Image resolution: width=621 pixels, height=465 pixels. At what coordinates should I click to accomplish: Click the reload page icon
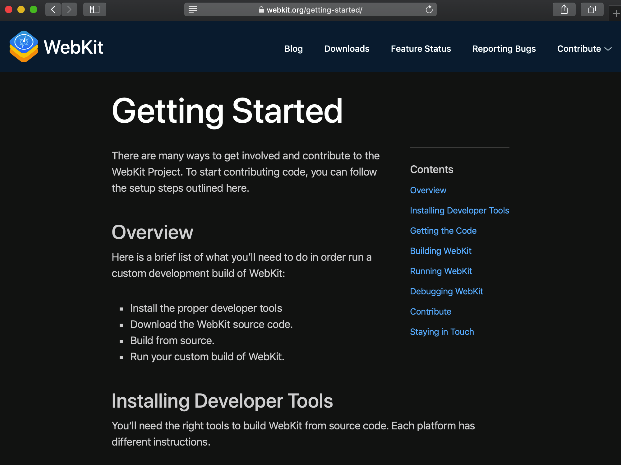pos(429,10)
